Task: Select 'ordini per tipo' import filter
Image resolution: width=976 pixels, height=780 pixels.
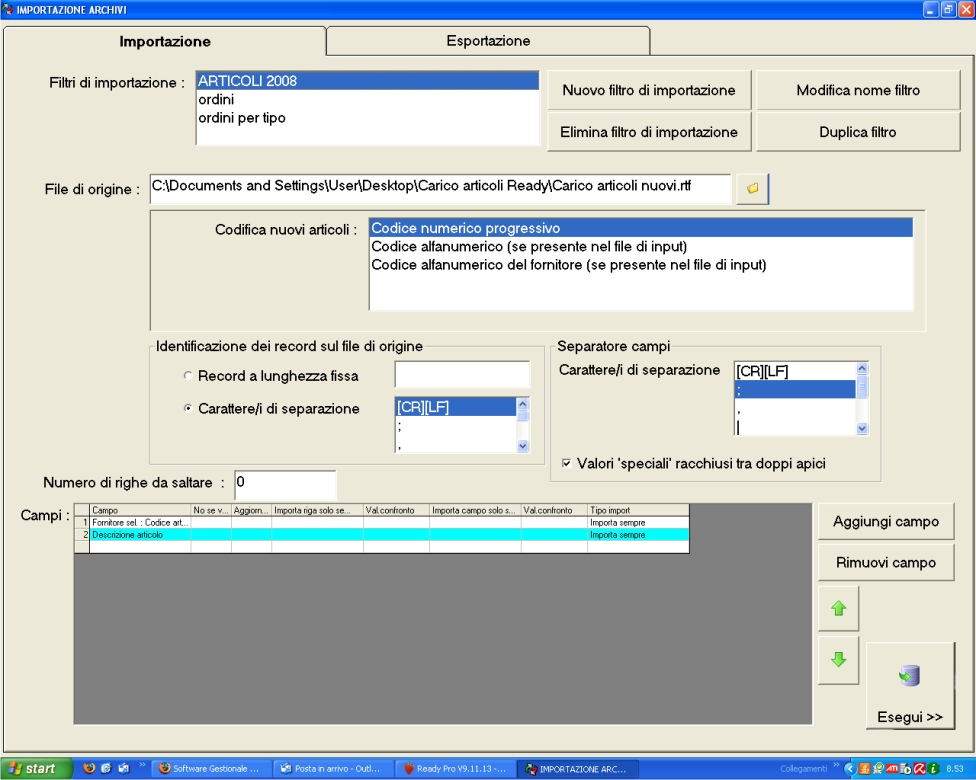Action: pyautogui.click(x=367, y=118)
